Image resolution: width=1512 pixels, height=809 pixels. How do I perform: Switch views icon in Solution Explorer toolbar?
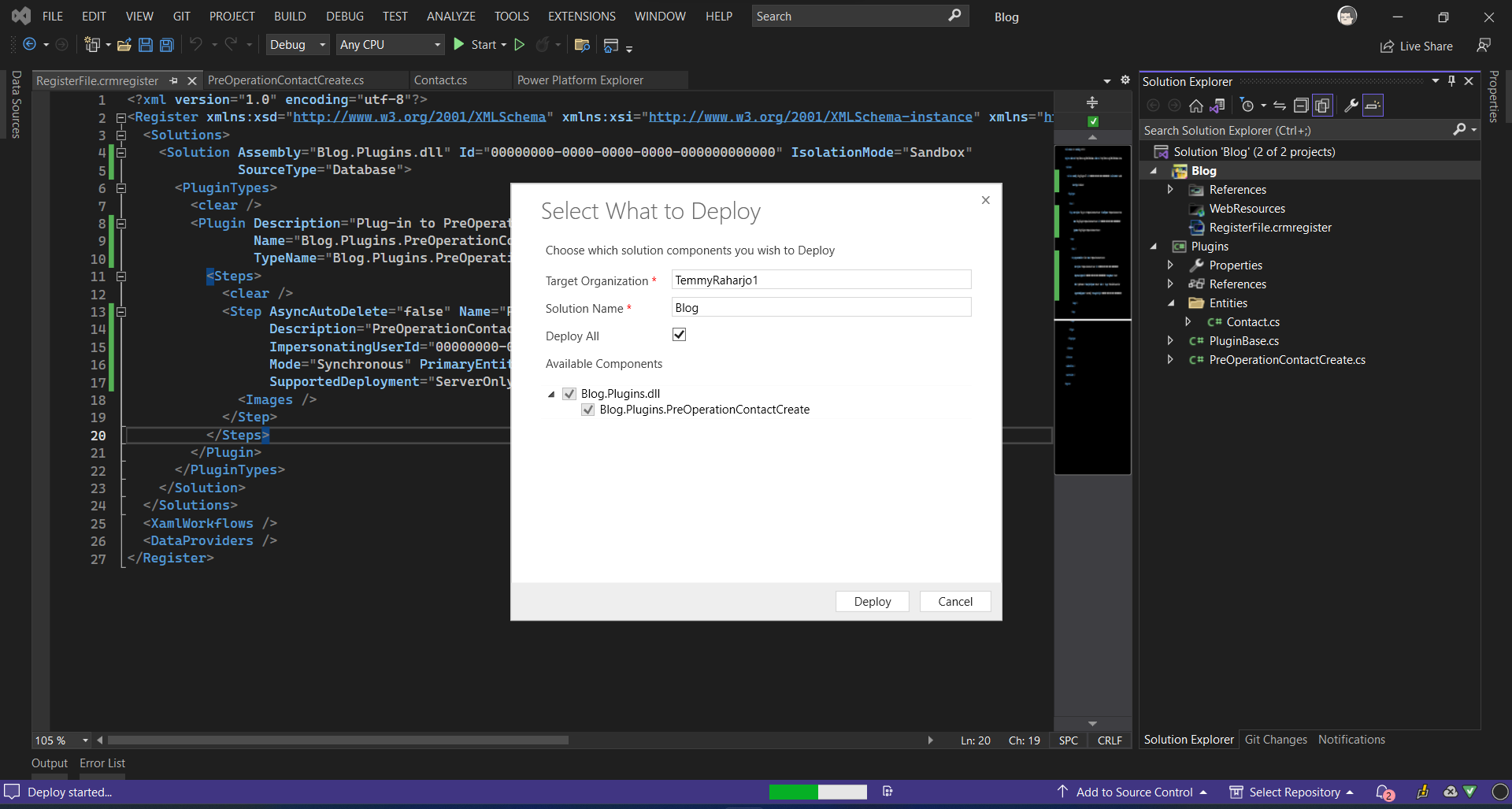pyautogui.click(x=1217, y=106)
